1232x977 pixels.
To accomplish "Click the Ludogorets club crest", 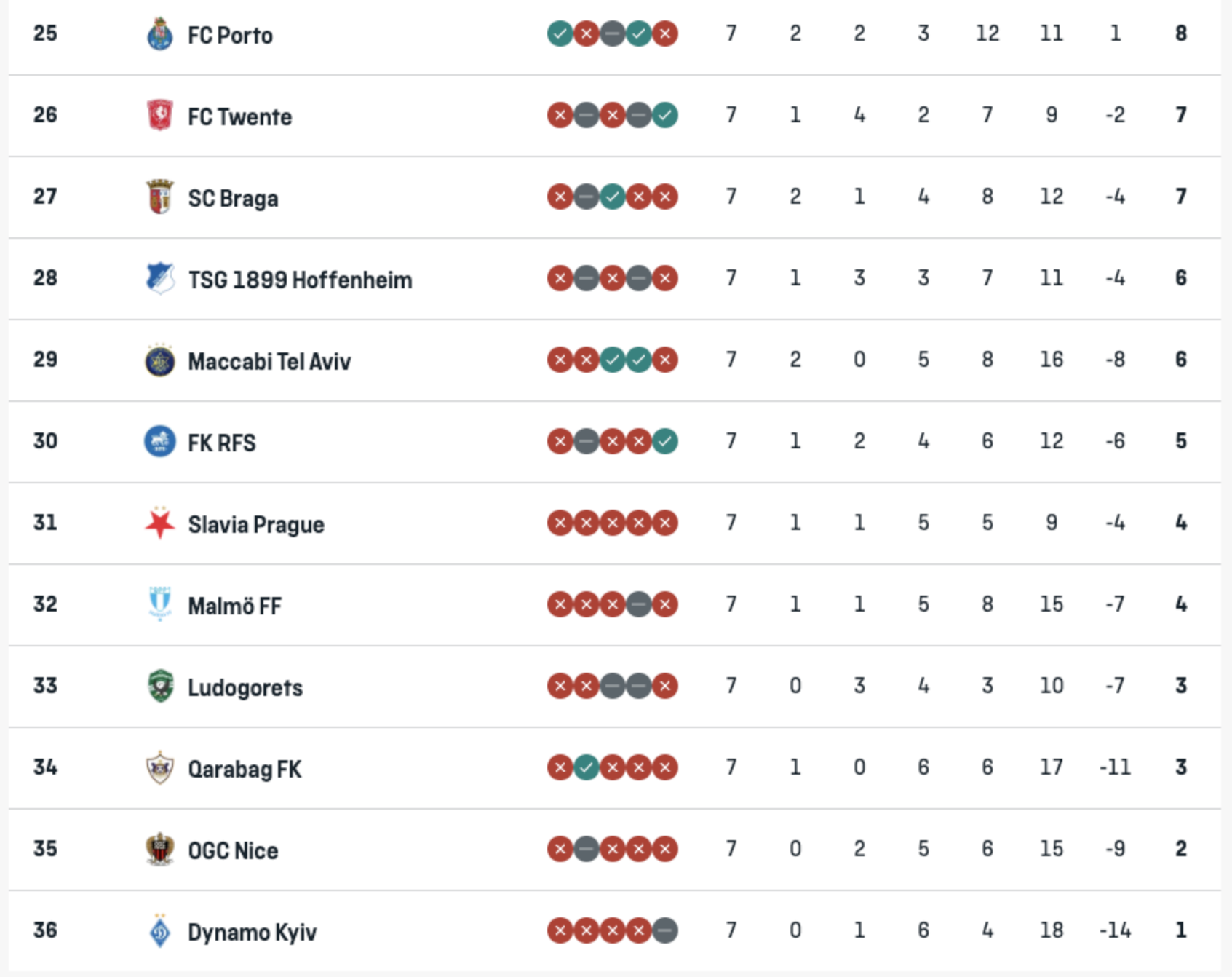I will point(159,687).
